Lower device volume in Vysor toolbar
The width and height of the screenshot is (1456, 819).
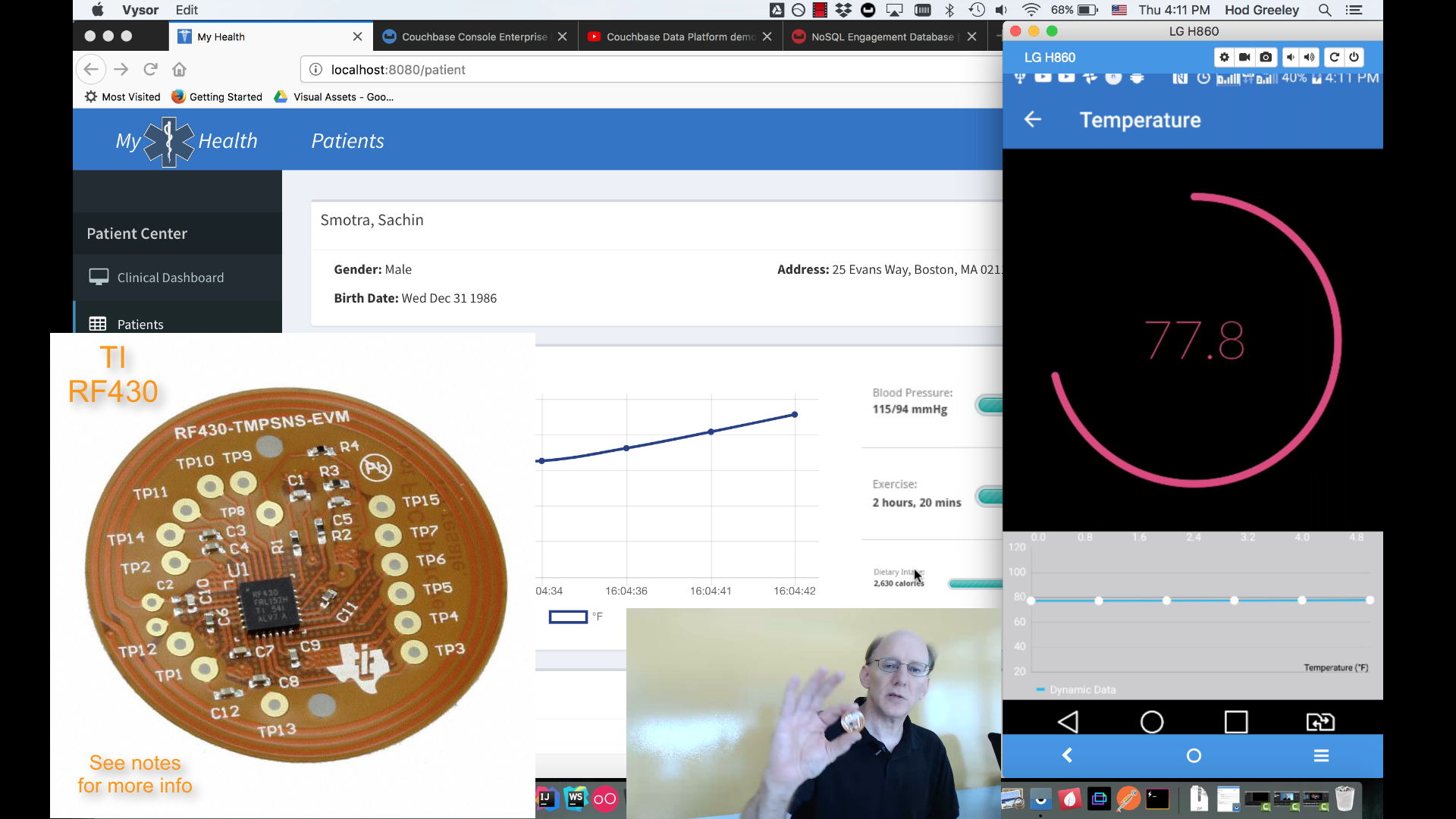pos(1291,57)
